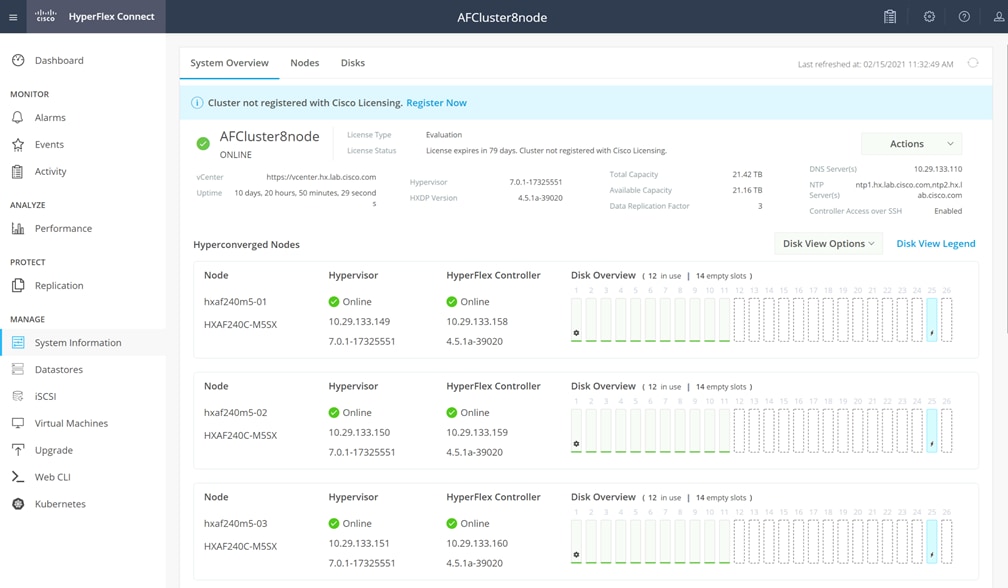Click housekeeping disk slot 1 of hxaf240m5-01
Image resolution: width=1008 pixels, height=588 pixels.
click(x=576, y=319)
